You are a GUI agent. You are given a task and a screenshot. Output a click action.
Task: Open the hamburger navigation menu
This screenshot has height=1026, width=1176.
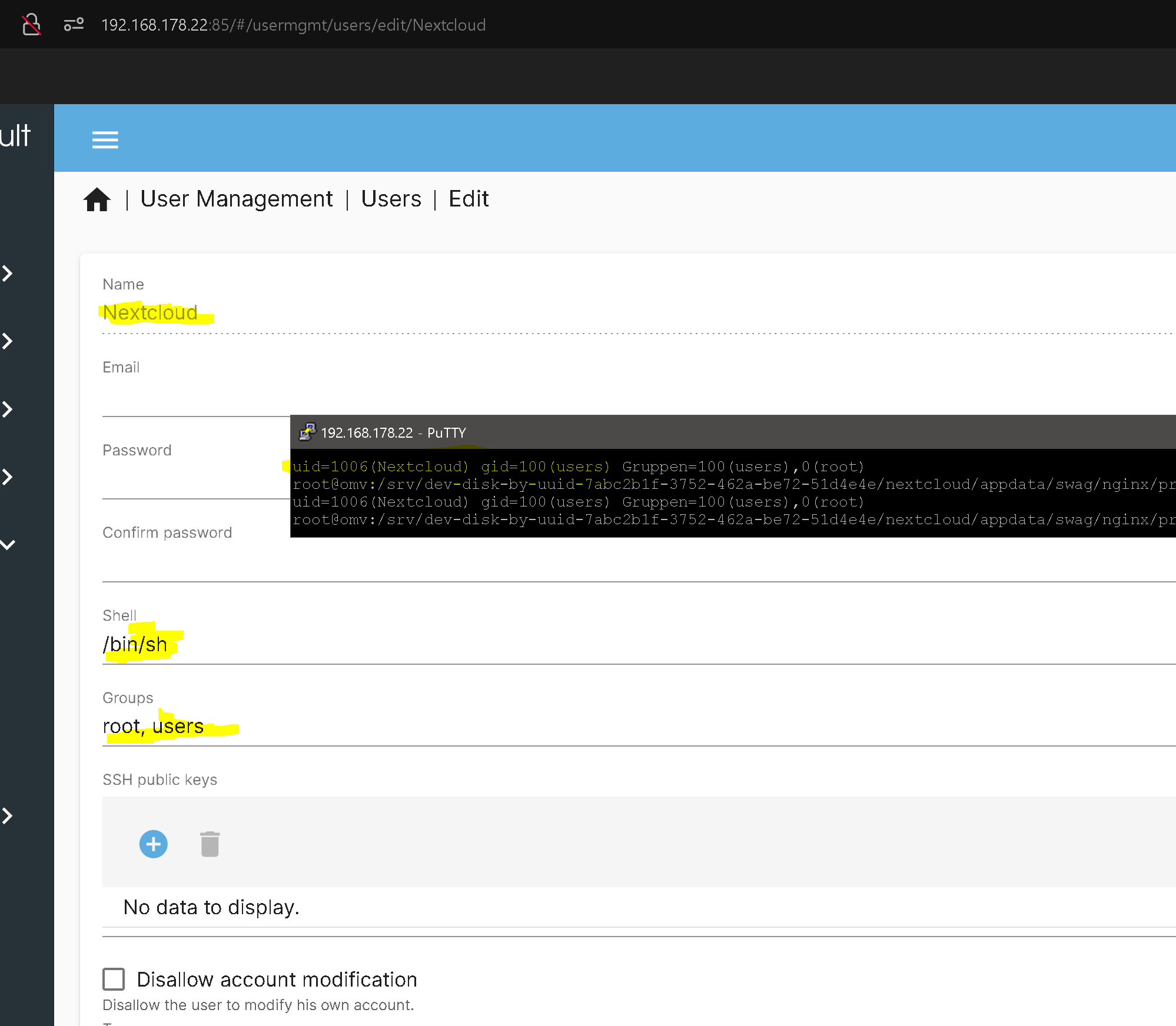105,139
